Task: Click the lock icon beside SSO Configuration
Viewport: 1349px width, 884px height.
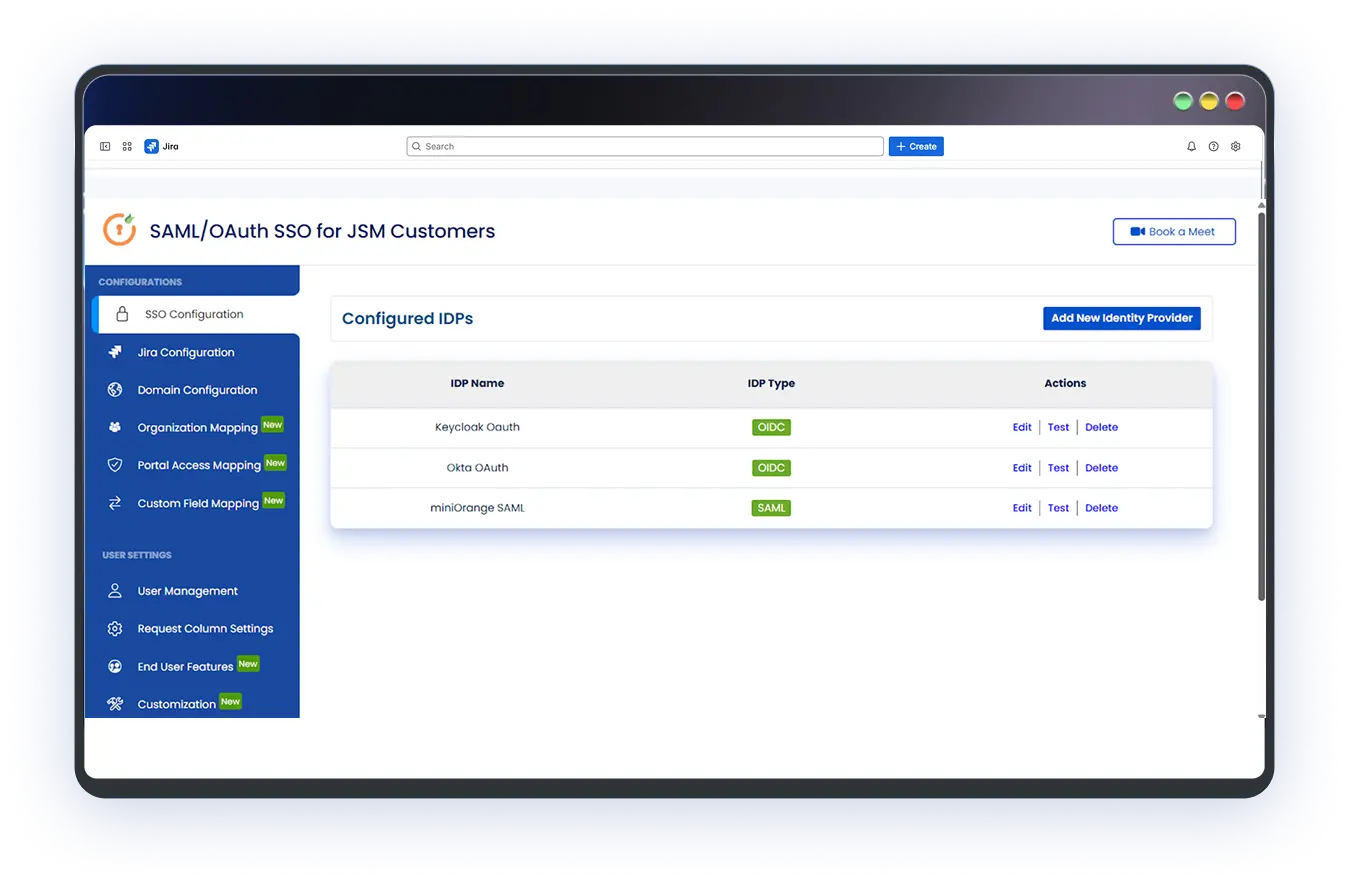Action: 122,314
